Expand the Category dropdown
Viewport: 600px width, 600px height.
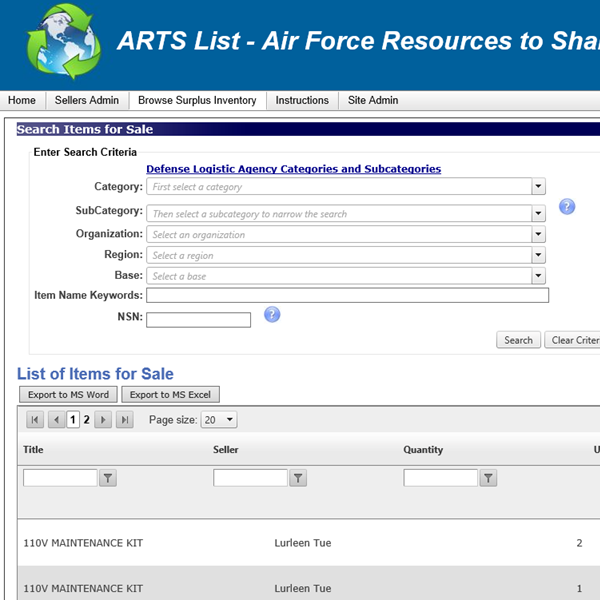[x=538, y=187]
